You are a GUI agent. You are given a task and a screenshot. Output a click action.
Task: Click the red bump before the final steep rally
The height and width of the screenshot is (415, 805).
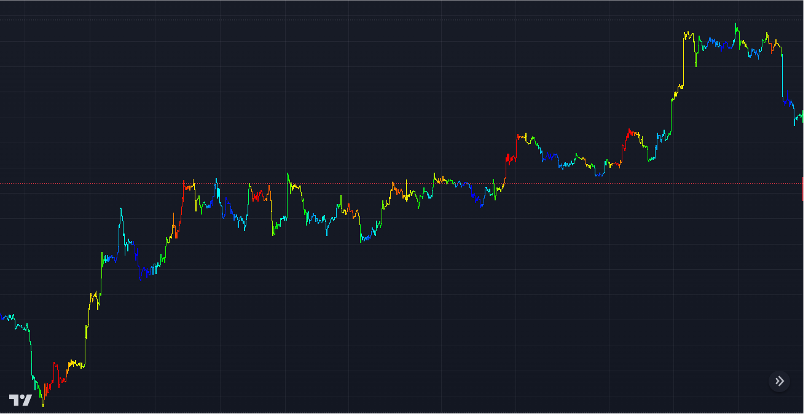point(630,133)
